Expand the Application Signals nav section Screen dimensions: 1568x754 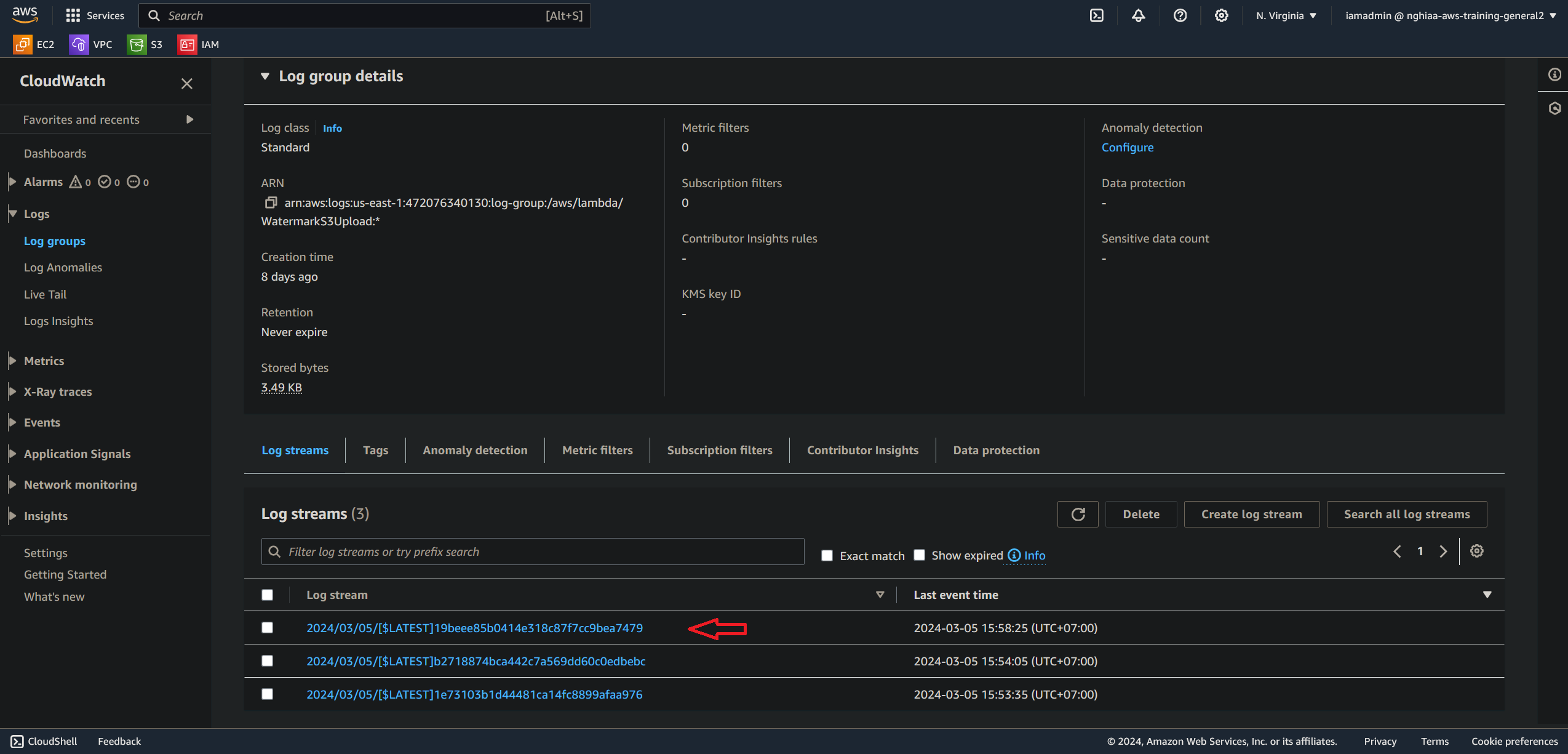12,454
